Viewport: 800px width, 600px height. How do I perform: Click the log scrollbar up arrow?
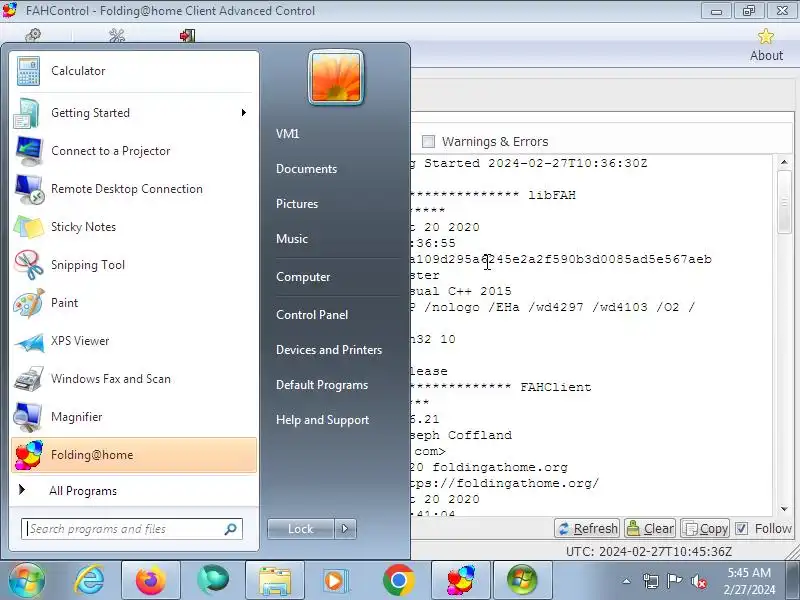(784, 162)
